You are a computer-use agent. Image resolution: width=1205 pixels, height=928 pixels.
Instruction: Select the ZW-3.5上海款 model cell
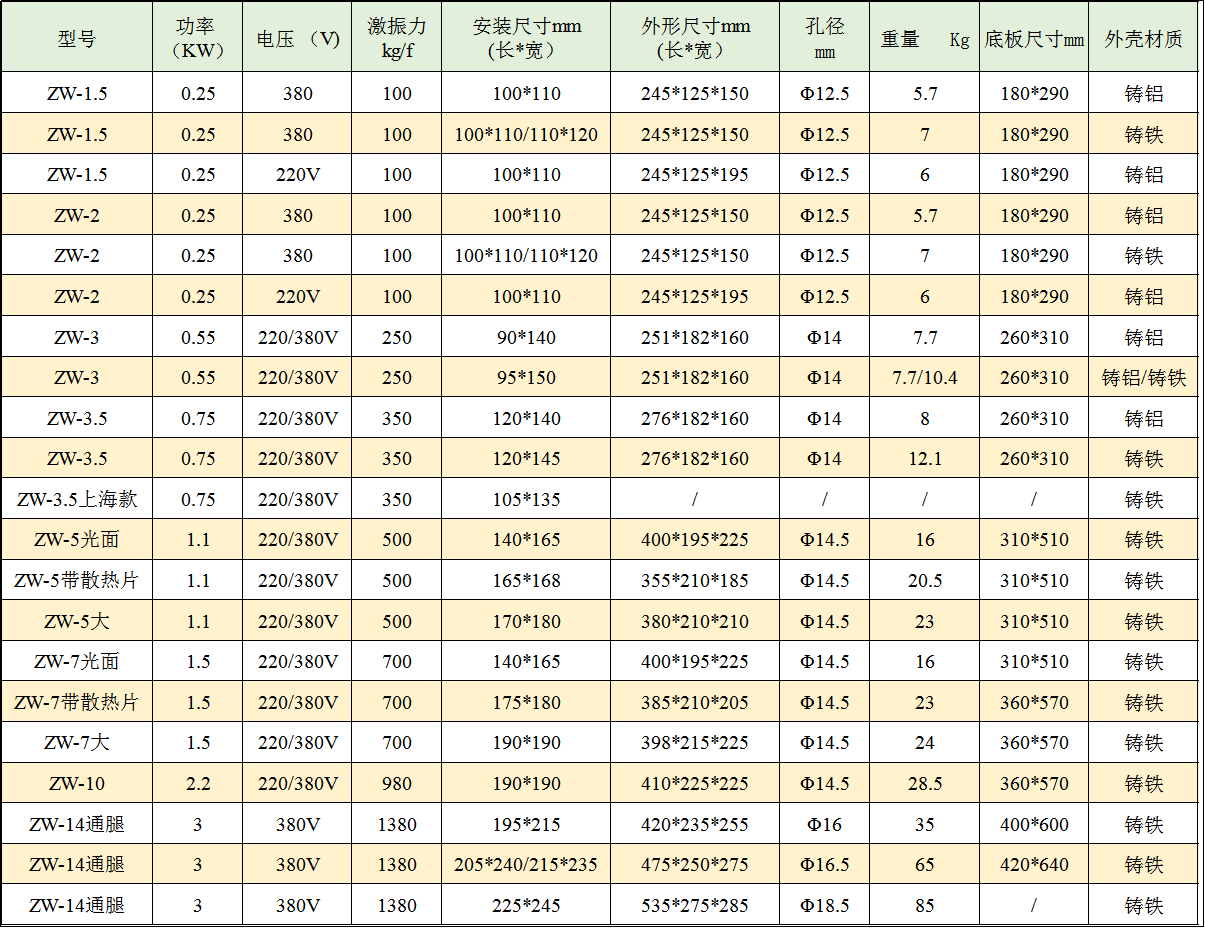(x=77, y=499)
